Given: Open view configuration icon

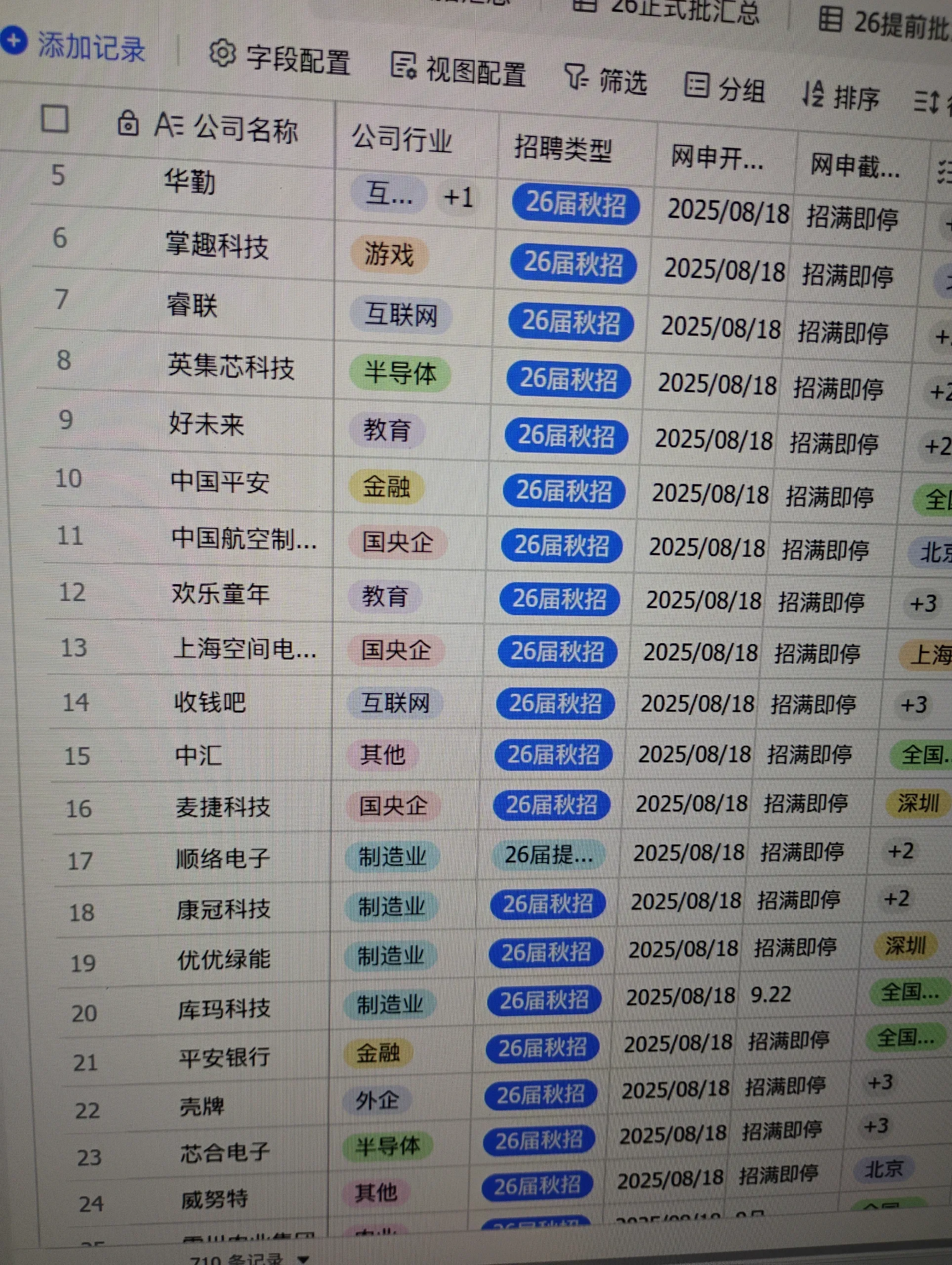Looking at the screenshot, I should 403,66.
